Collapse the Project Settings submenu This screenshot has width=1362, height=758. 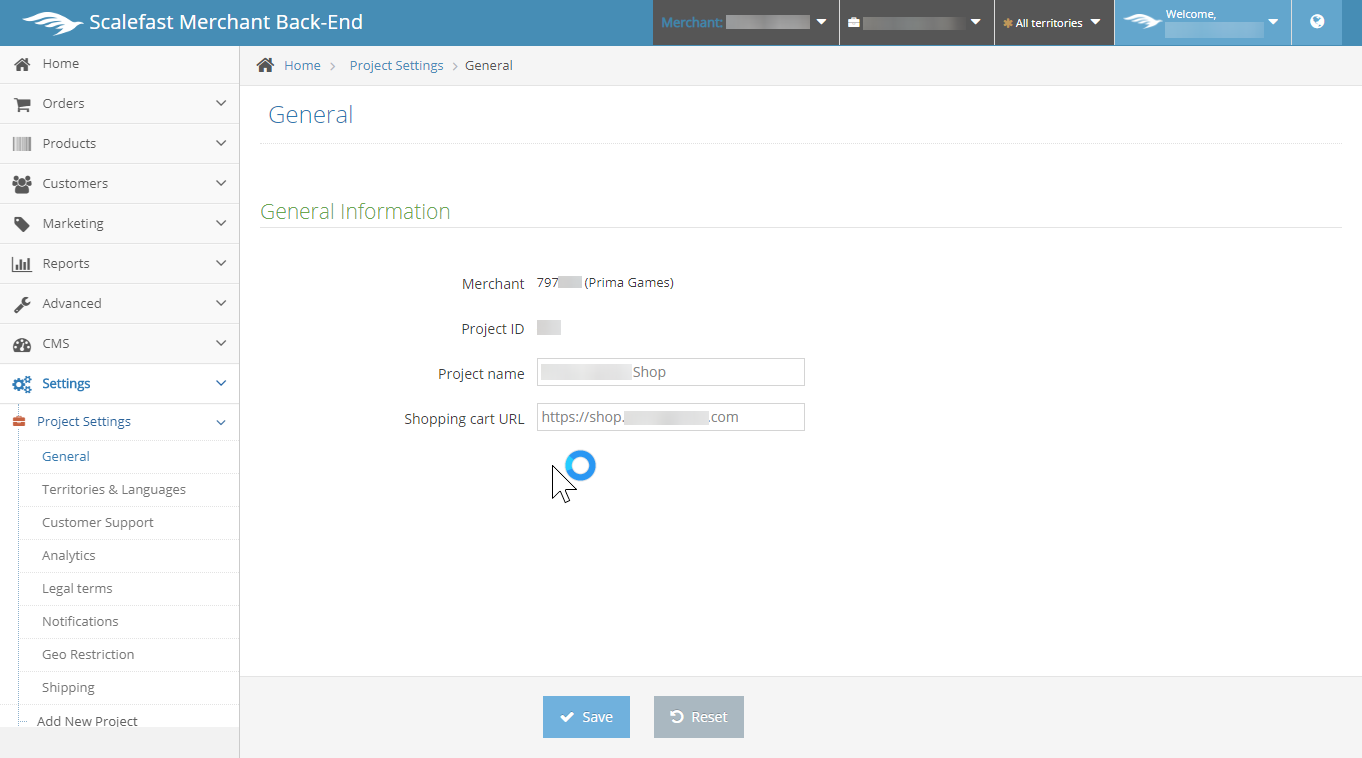[221, 422]
